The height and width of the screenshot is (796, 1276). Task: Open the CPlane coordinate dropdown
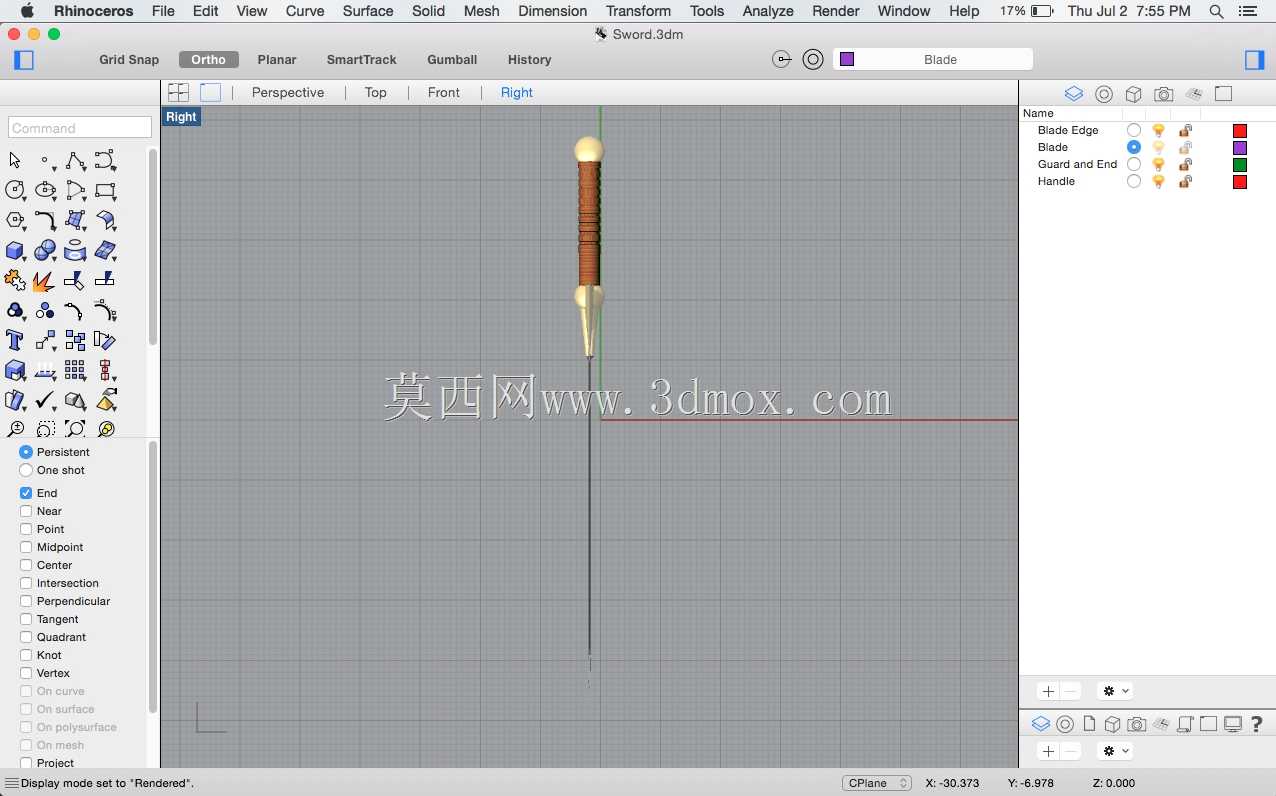[x=877, y=783]
